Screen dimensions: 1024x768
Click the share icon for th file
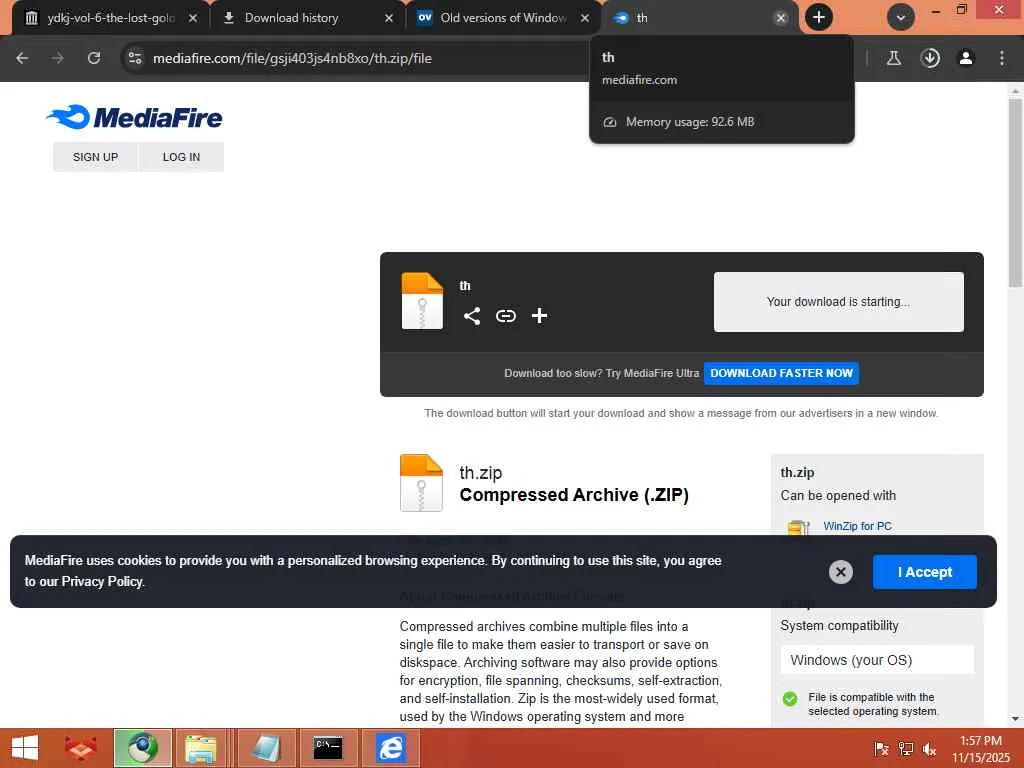click(x=472, y=316)
